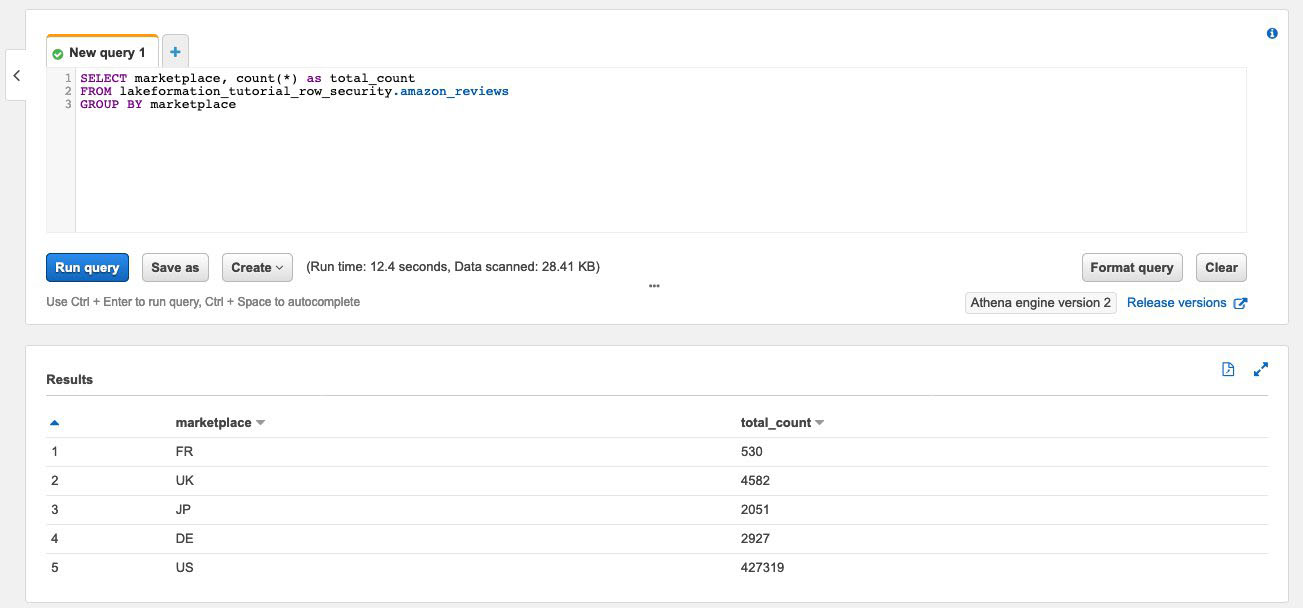The image size is (1303, 608).
Task: Toggle the ascending sort triangle on the row column
Action: (x=55, y=421)
